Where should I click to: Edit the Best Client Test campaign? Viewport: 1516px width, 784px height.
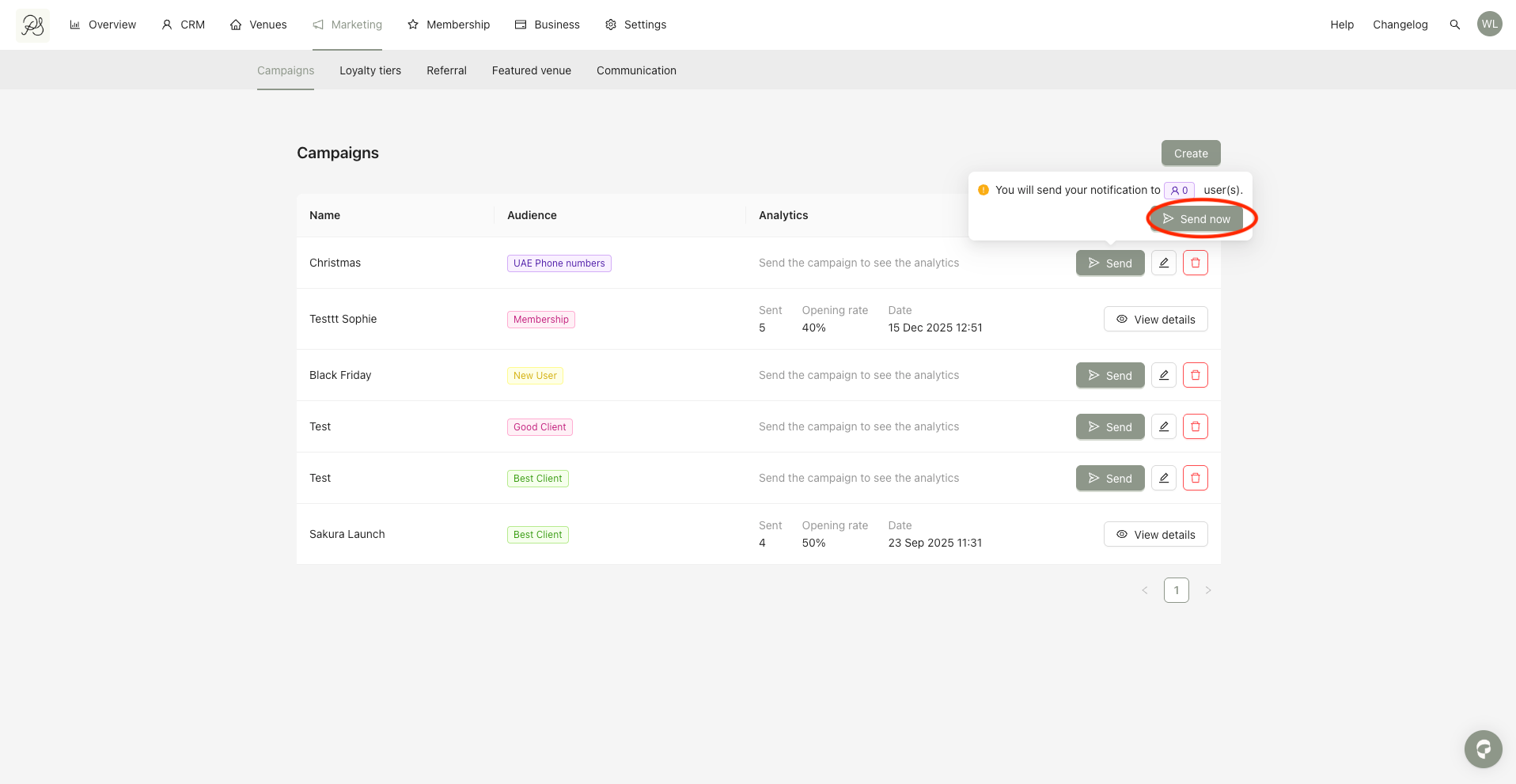coord(1163,478)
